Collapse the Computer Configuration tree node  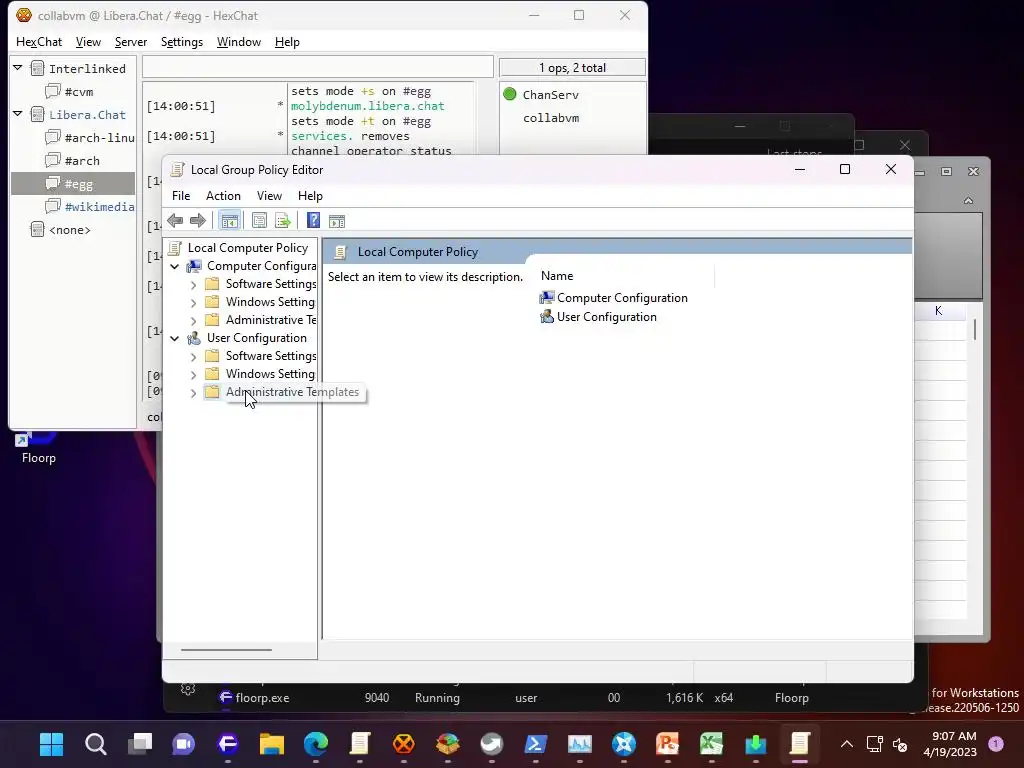pos(174,266)
